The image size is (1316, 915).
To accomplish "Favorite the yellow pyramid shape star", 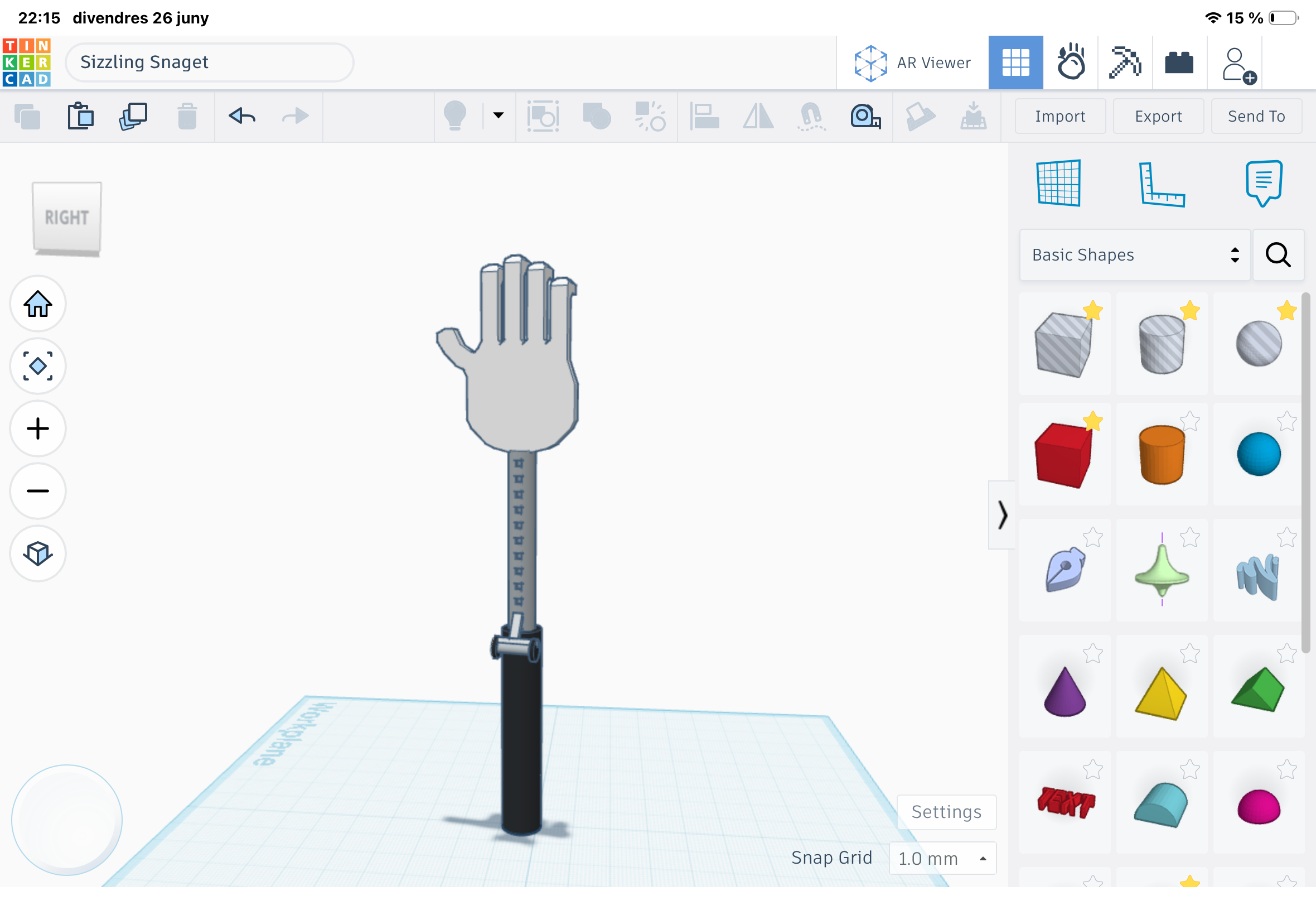I will pos(1189,653).
